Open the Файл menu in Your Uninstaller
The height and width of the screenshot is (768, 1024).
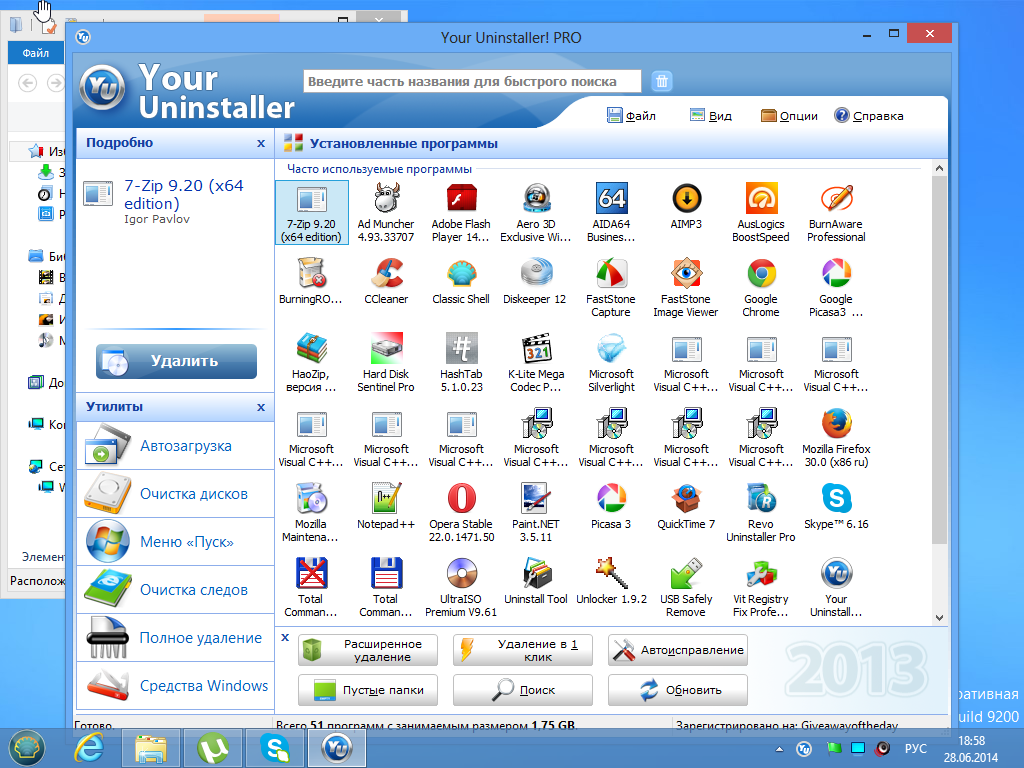(x=632, y=116)
